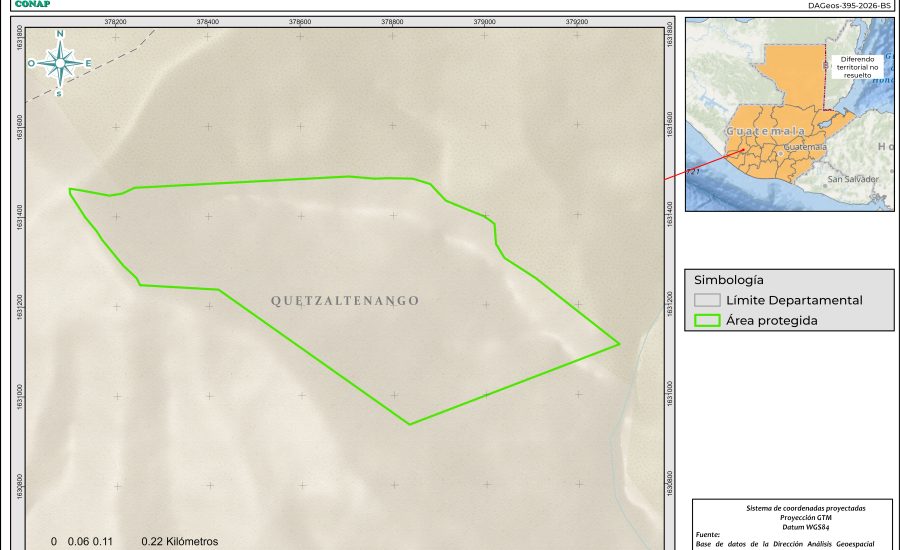The height and width of the screenshot is (550, 900).
Task: Click the QUETZALTENANGO department label
Action: (345, 301)
